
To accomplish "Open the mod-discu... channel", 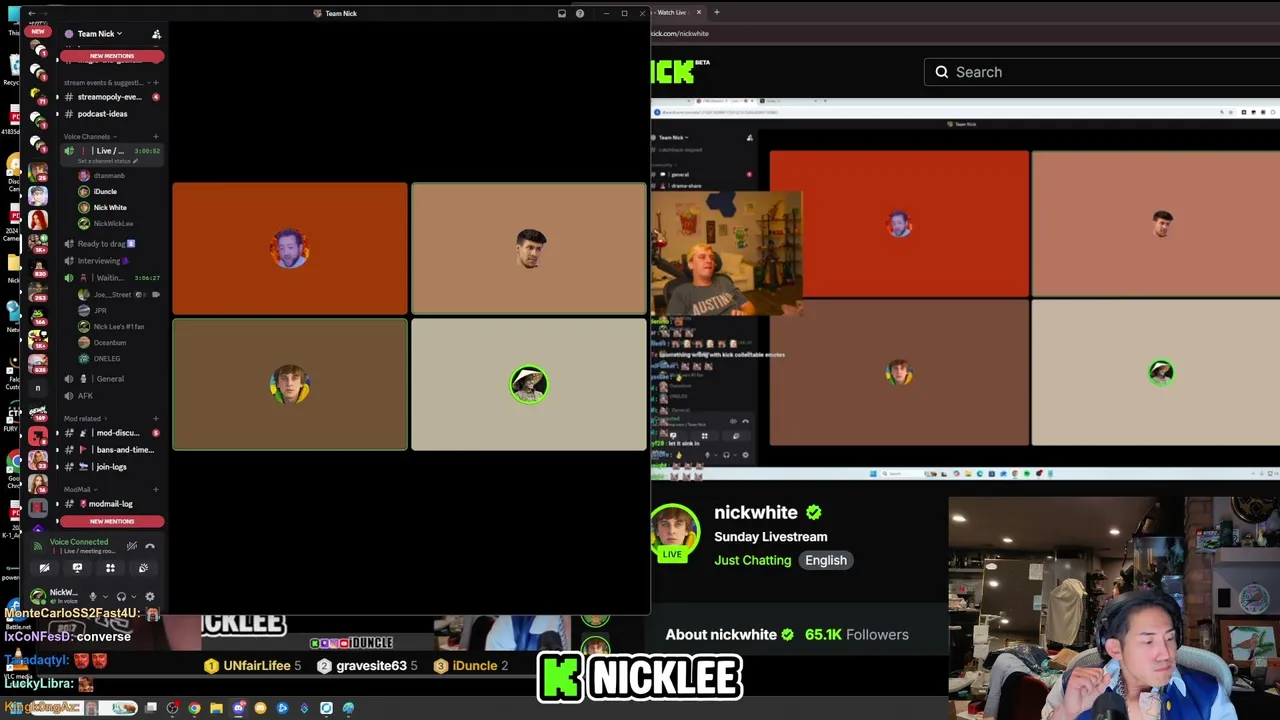I will tap(110, 433).
